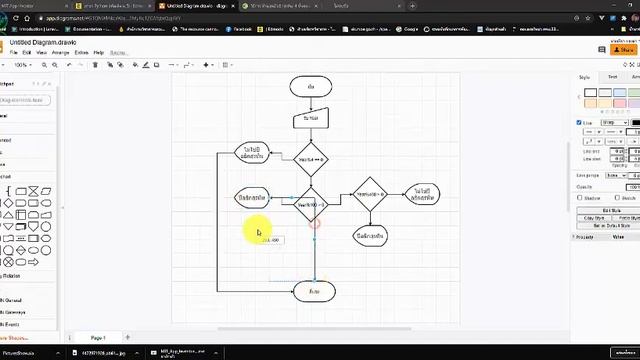Open the File menu
Viewport: 640px width, 360px height.
(13, 53)
